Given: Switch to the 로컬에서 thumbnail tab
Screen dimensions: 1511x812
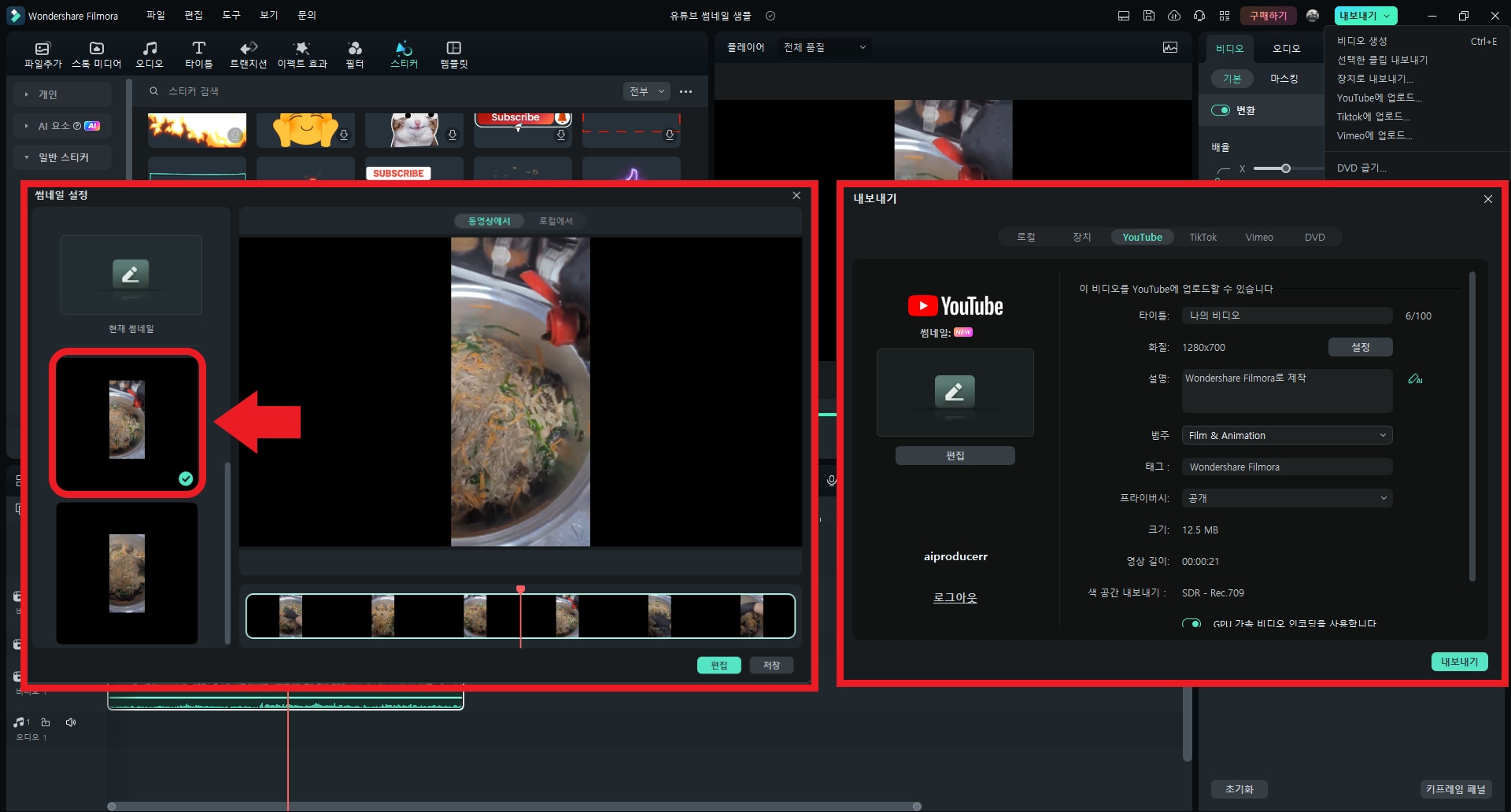Looking at the screenshot, I should [556, 221].
